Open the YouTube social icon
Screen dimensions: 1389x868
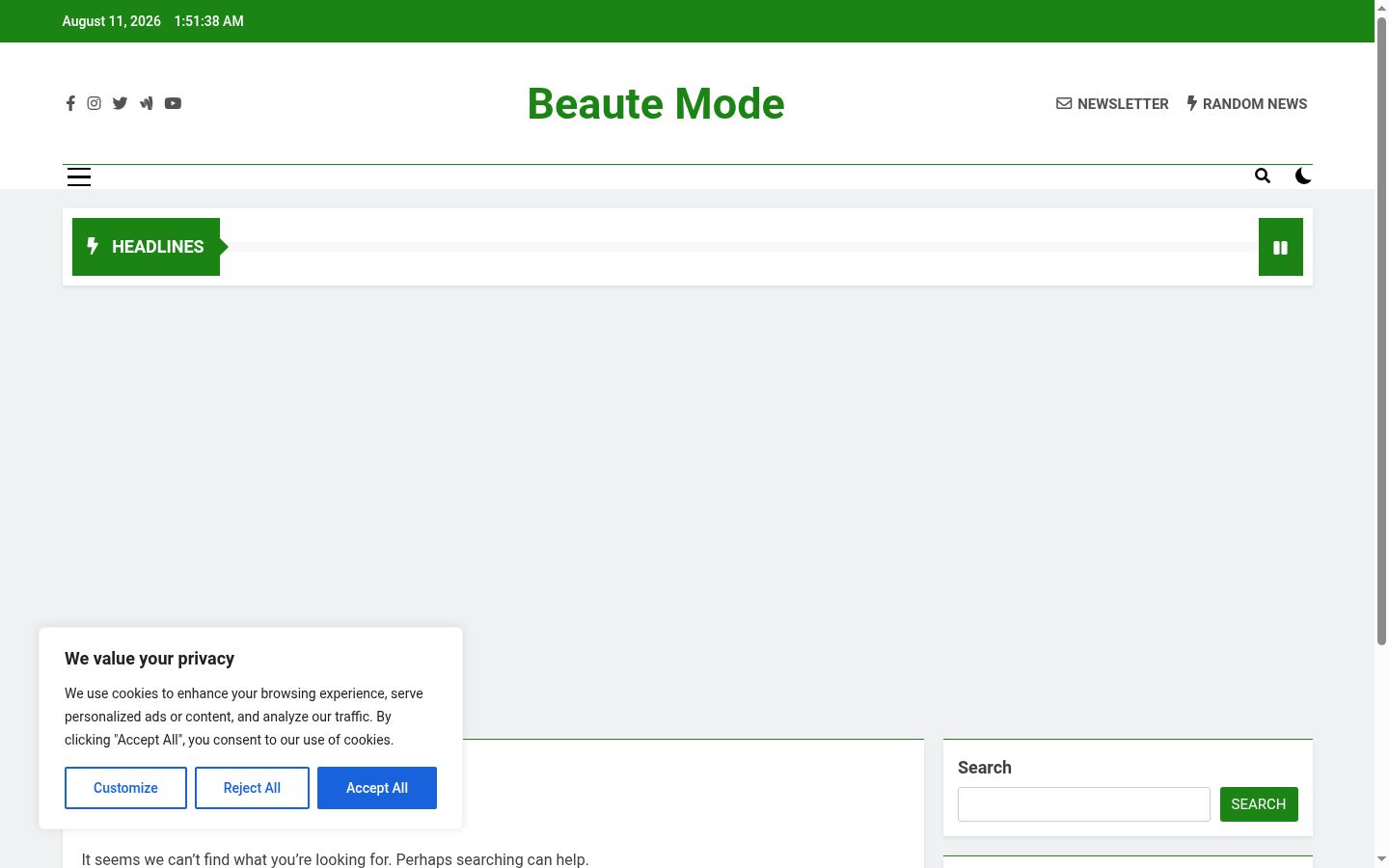click(173, 103)
